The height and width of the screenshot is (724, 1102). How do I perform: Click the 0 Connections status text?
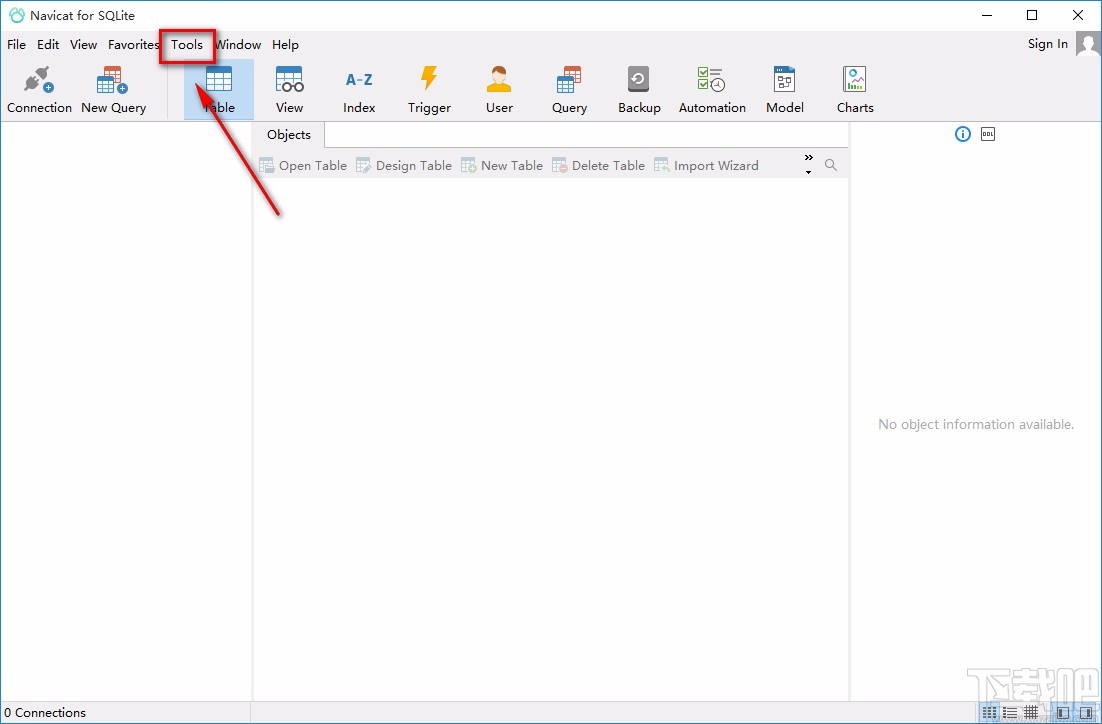pos(45,712)
